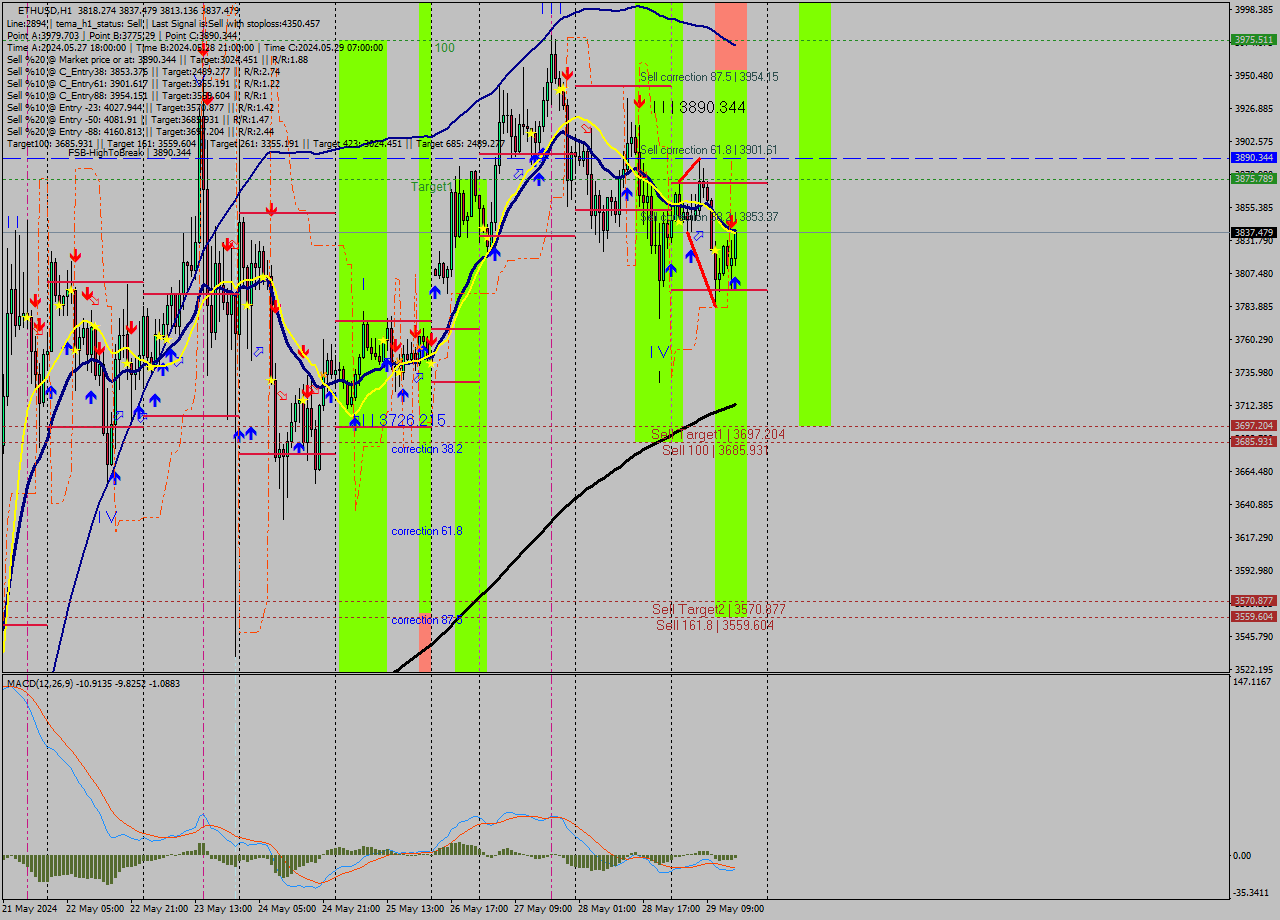Select the blue 'correction 38.2' label

click(x=427, y=449)
